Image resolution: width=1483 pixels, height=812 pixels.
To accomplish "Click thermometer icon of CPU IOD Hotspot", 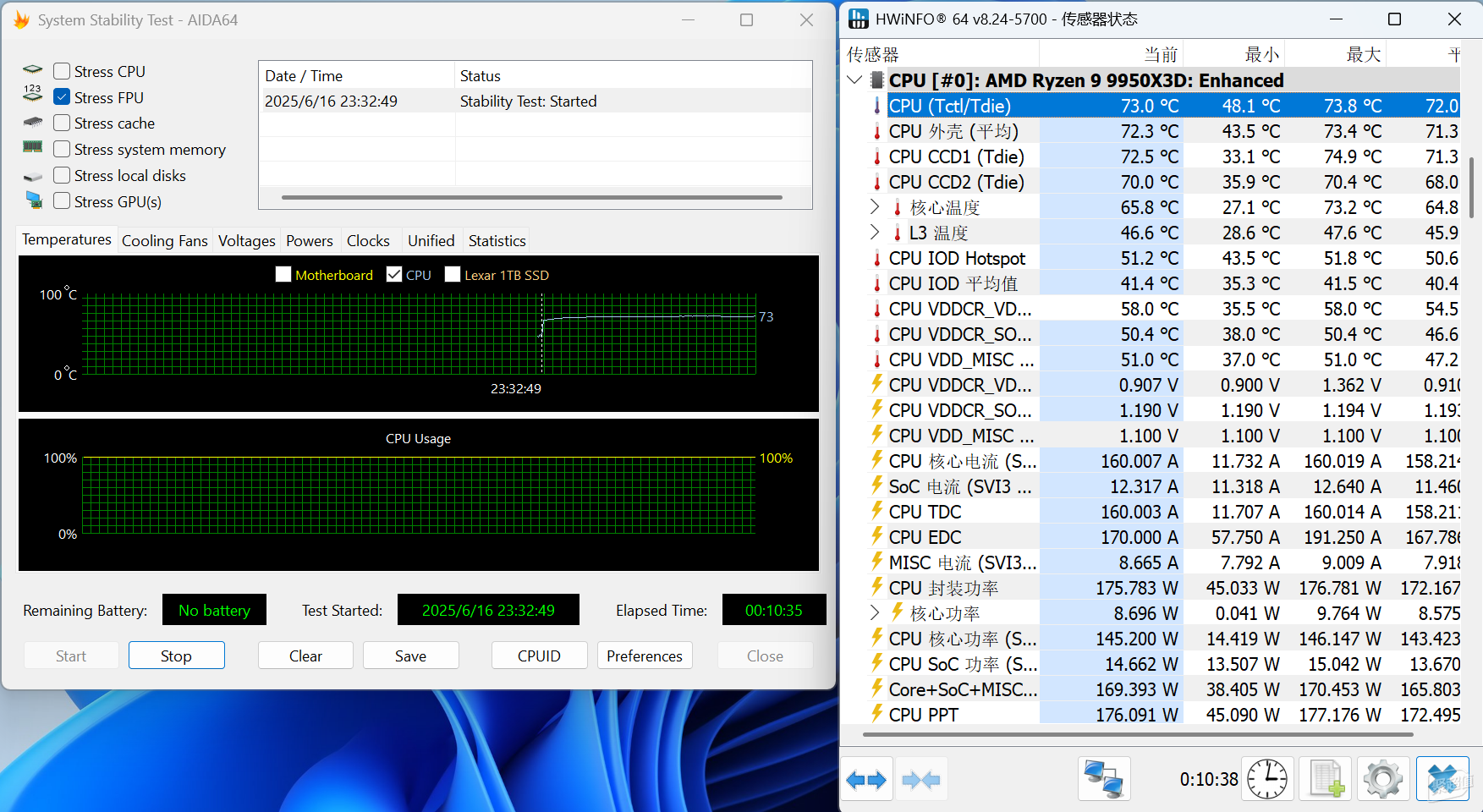I will pos(877,258).
